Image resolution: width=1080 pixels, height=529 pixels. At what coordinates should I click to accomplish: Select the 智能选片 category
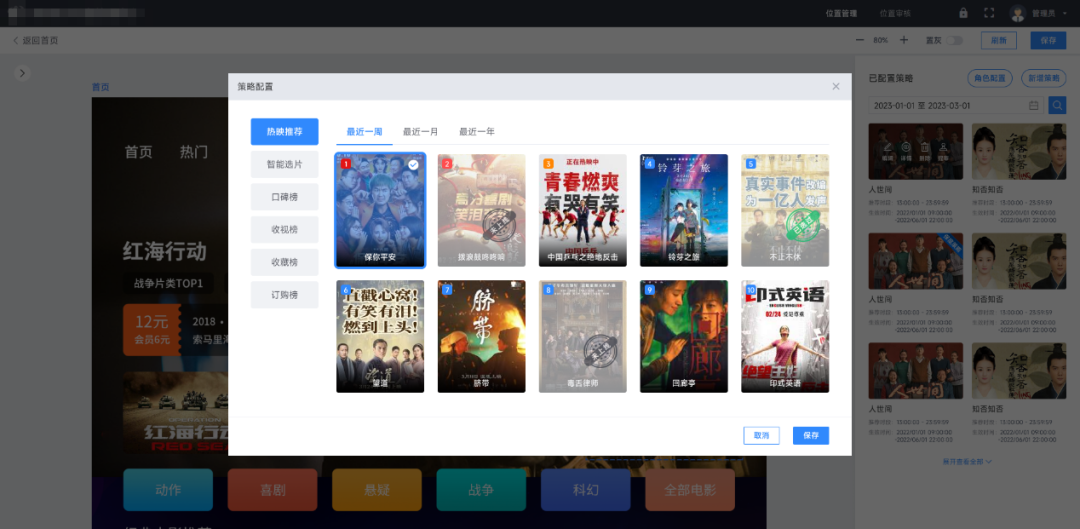(x=284, y=165)
